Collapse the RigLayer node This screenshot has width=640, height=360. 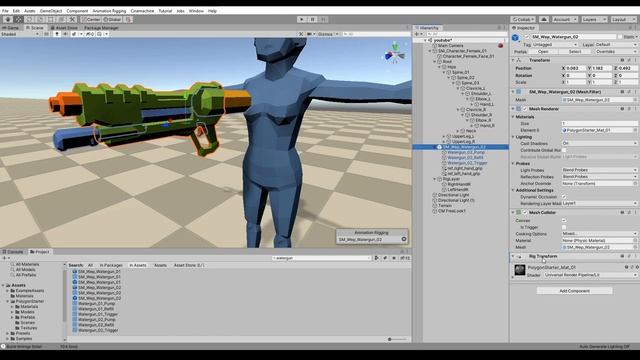(x=435, y=179)
